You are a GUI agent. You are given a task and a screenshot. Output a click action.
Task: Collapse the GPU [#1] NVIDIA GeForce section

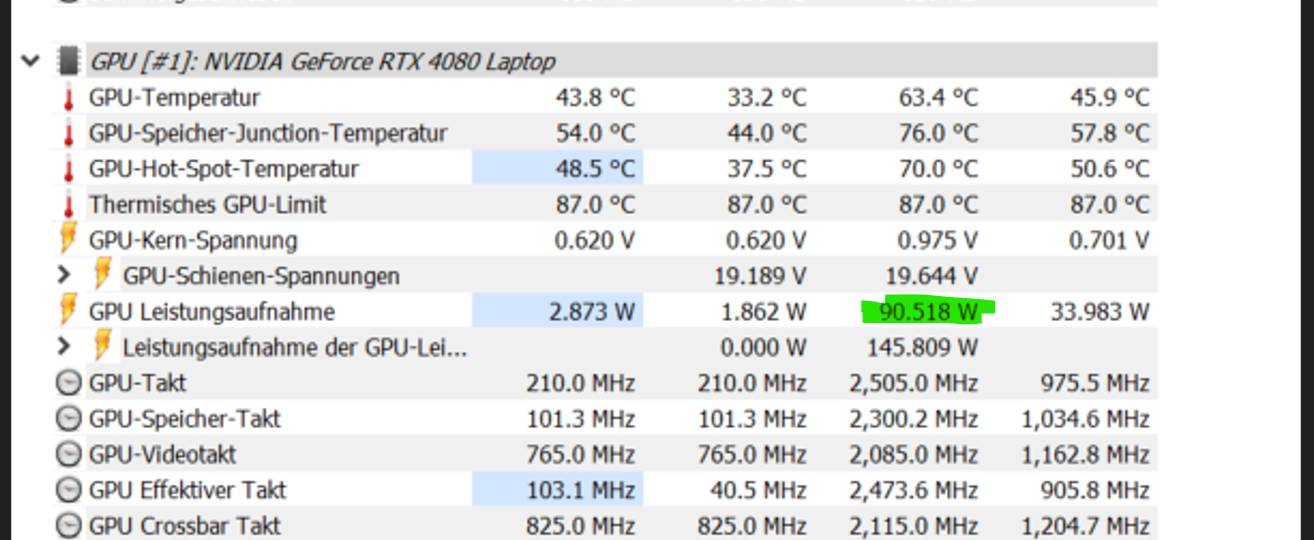pos(31,61)
